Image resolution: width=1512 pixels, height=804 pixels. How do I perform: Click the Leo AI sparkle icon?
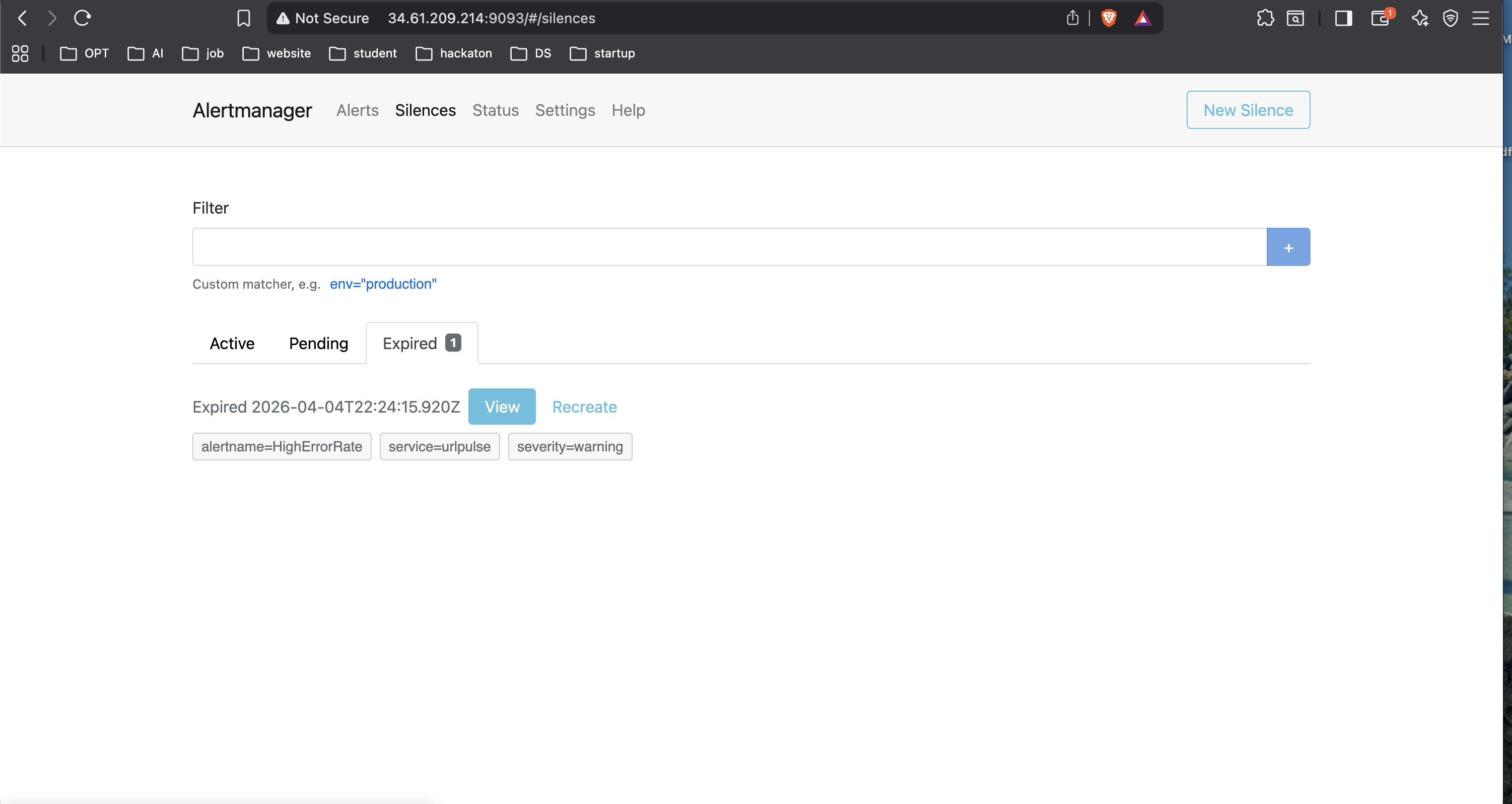coord(1420,18)
